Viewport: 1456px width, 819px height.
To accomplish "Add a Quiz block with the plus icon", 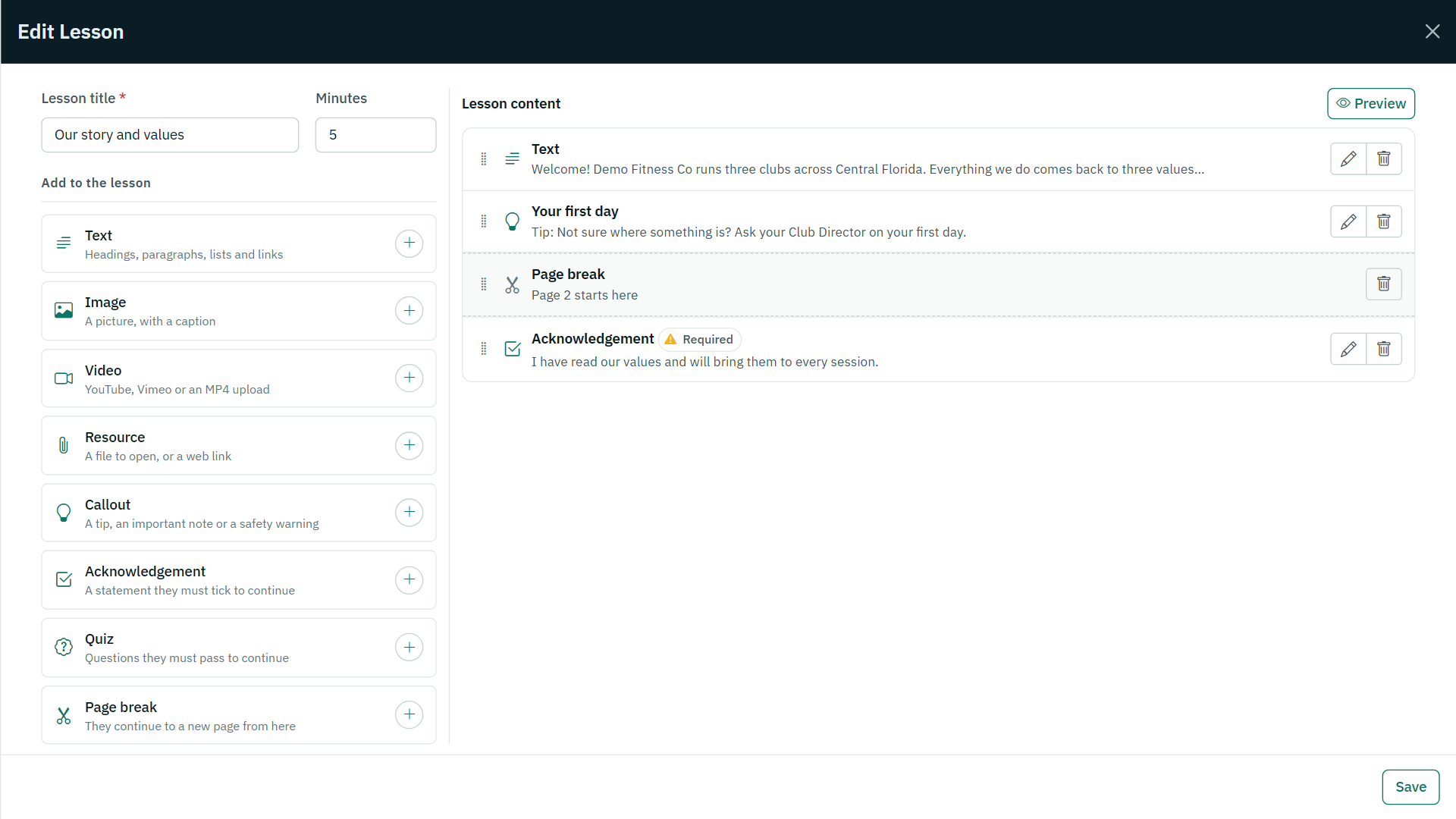I will 409,647.
